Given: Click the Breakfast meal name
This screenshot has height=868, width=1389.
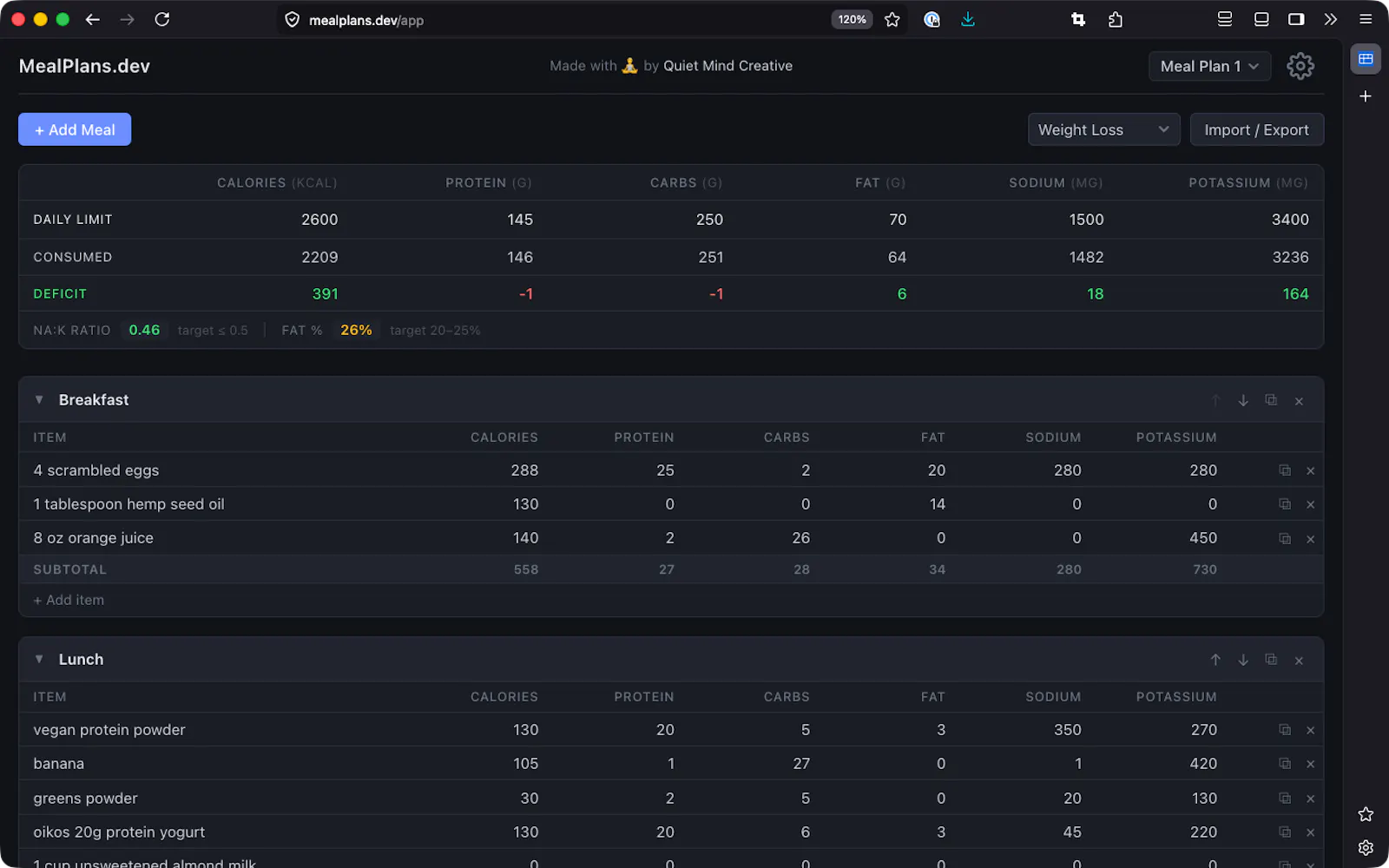Looking at the screenshot, I should [x=94, y=400].
